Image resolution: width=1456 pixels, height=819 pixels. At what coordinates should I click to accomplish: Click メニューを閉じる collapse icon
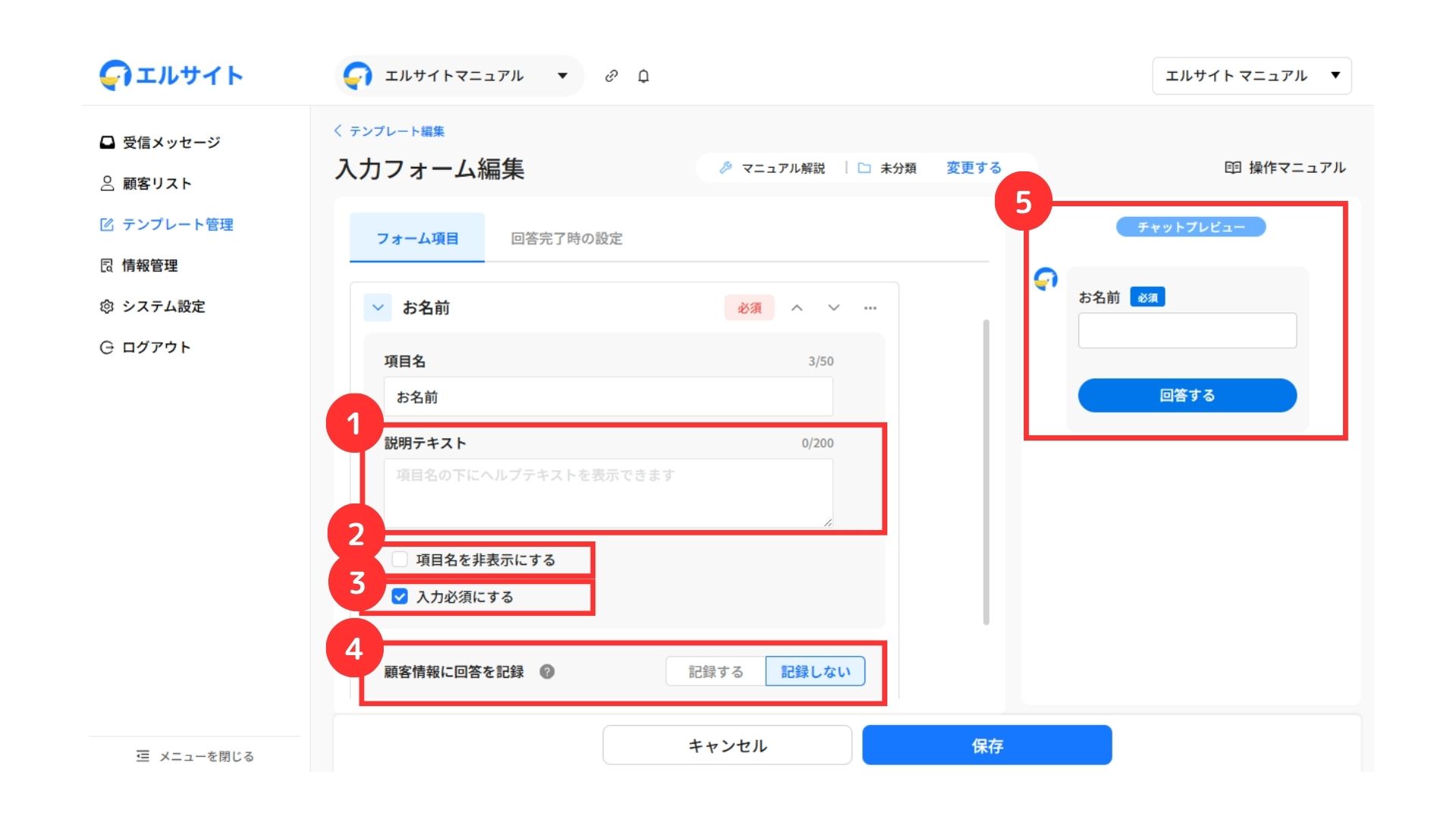(x=143, y=756)
